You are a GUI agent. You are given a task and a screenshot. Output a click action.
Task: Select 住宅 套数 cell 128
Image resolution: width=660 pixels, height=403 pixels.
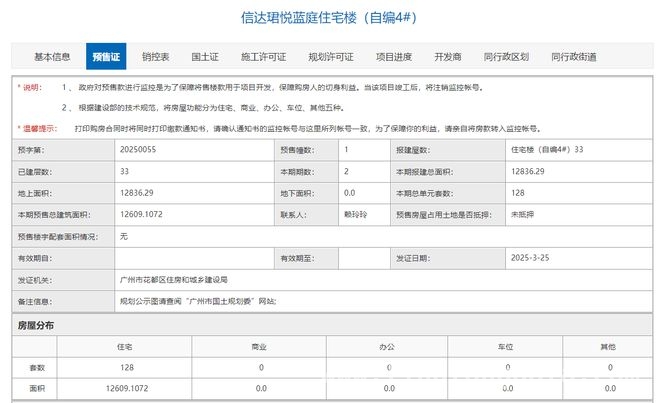pos(127,368)
